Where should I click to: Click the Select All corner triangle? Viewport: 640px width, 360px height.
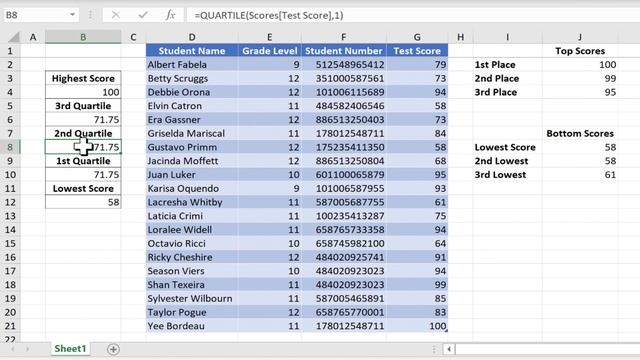click(x=13, y=37)
